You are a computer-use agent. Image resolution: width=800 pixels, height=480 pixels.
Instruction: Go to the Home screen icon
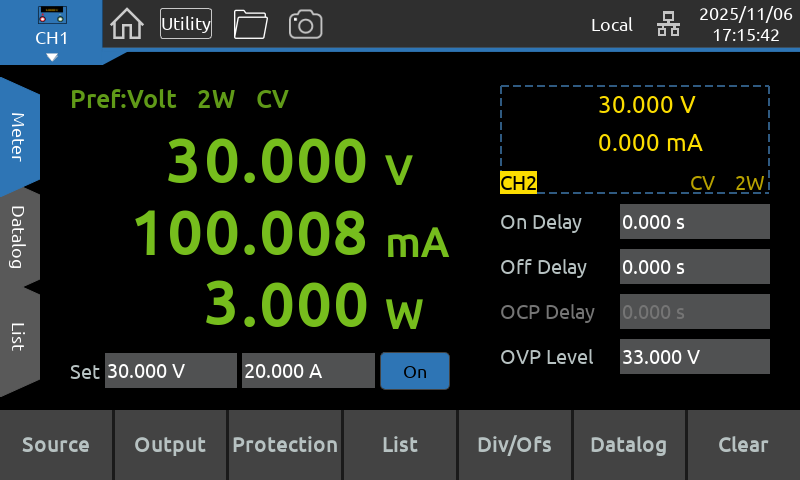pos(126,24)
